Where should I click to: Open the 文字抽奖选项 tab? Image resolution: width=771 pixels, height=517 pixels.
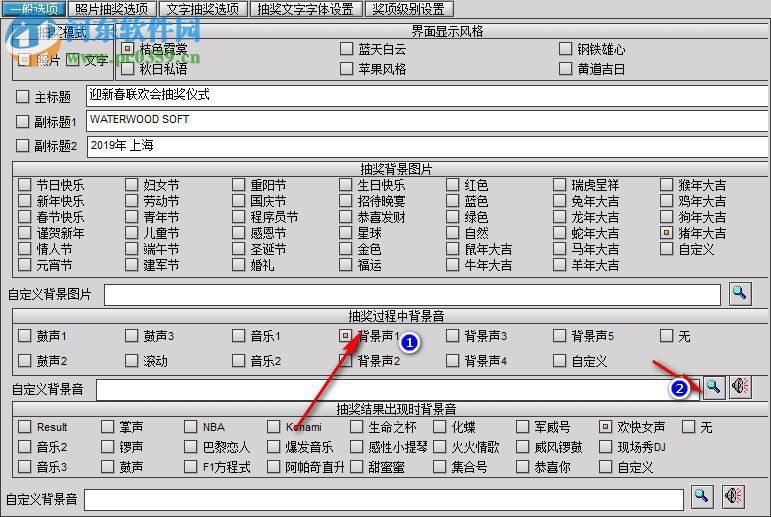click(x=202, y=9)
